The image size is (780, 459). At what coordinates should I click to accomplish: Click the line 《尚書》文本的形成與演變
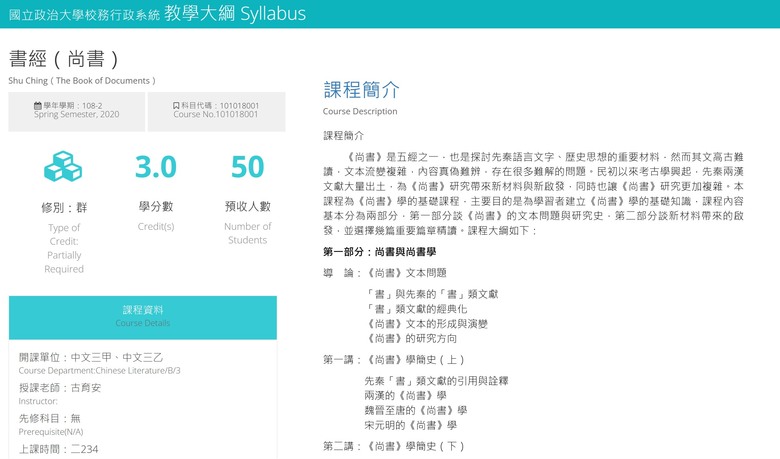426,324
